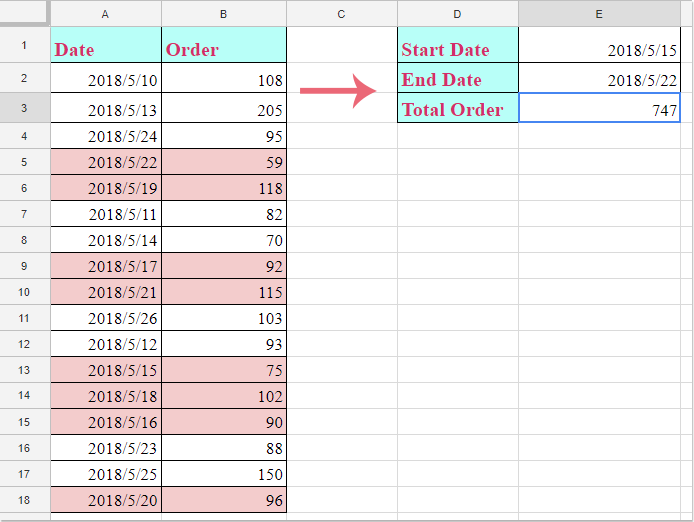694x522 pixels.
Task: Select the column A header
Action: click(x=106, y=13)
